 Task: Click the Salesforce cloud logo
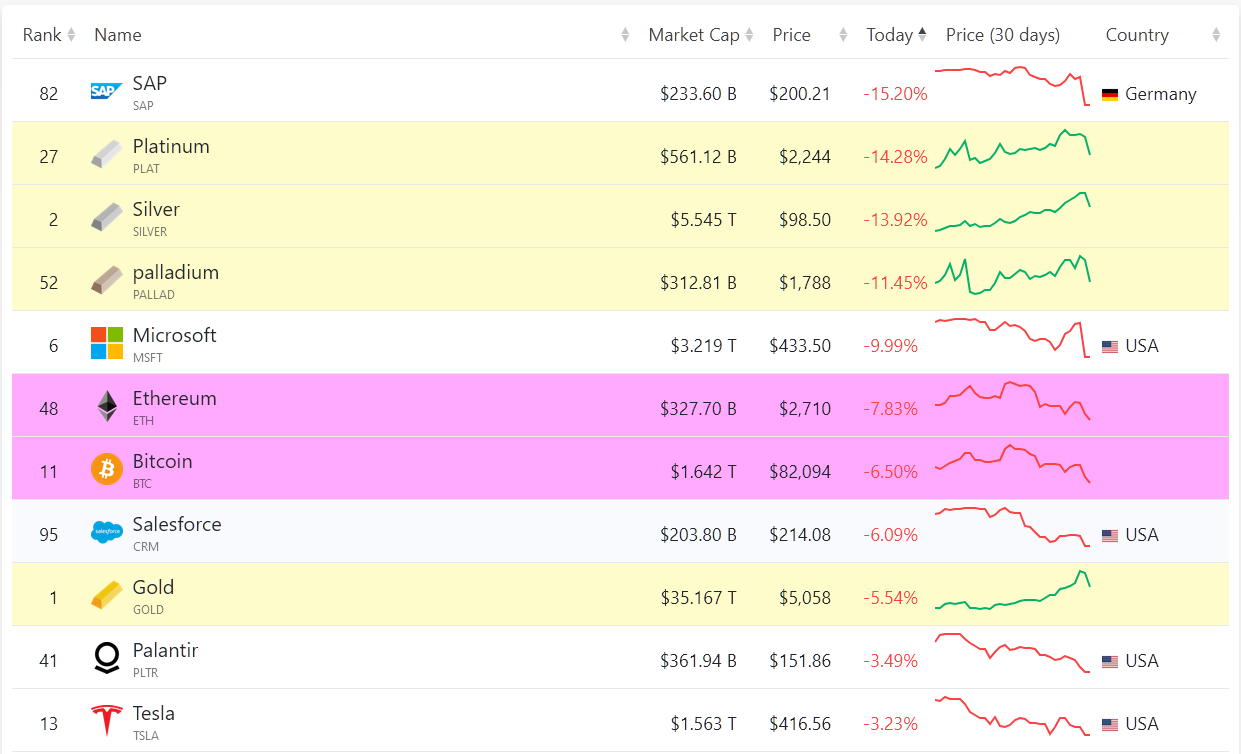[x=106, y=532]
